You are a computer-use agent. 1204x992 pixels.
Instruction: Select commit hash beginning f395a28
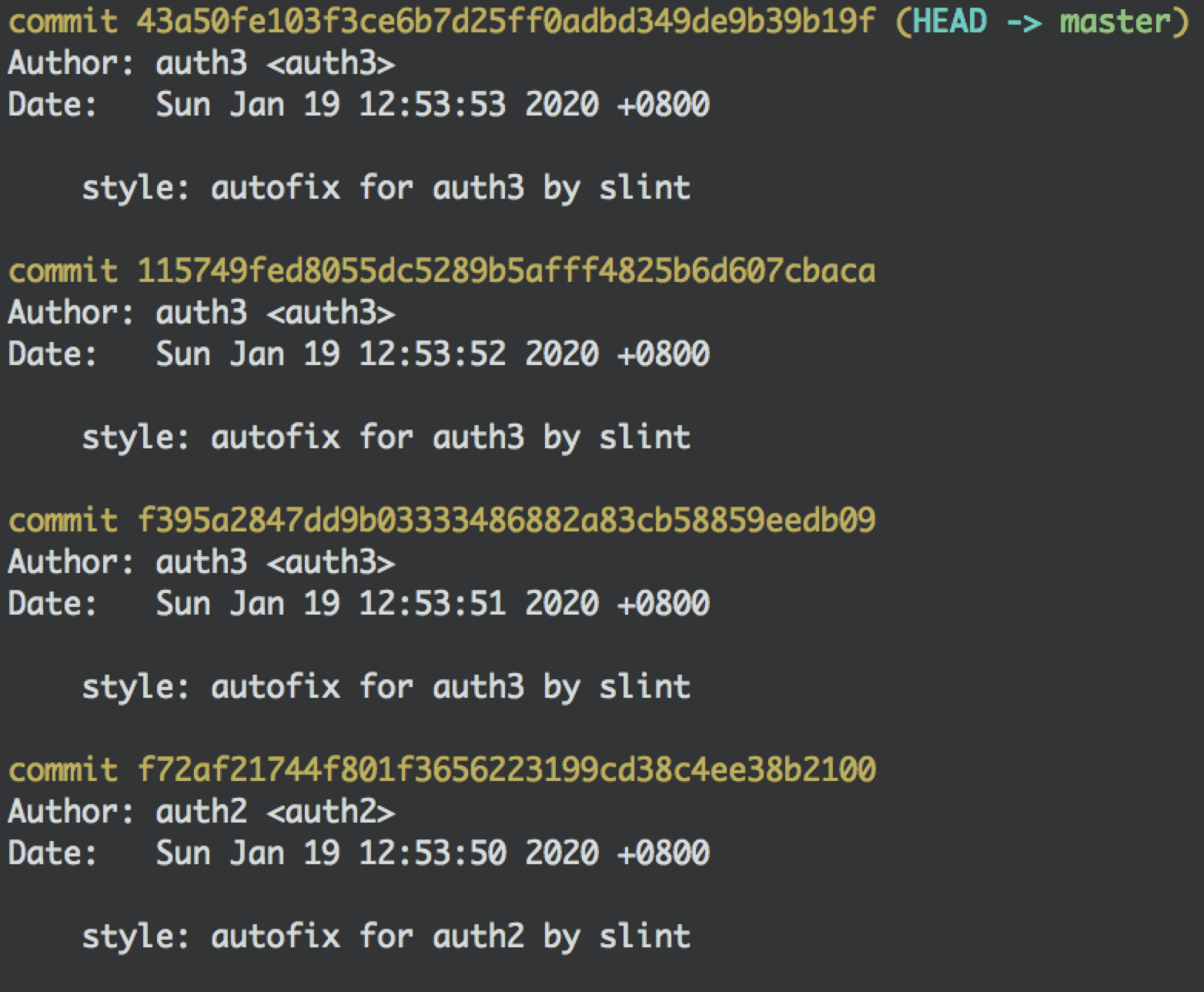[x=506, y=521]
